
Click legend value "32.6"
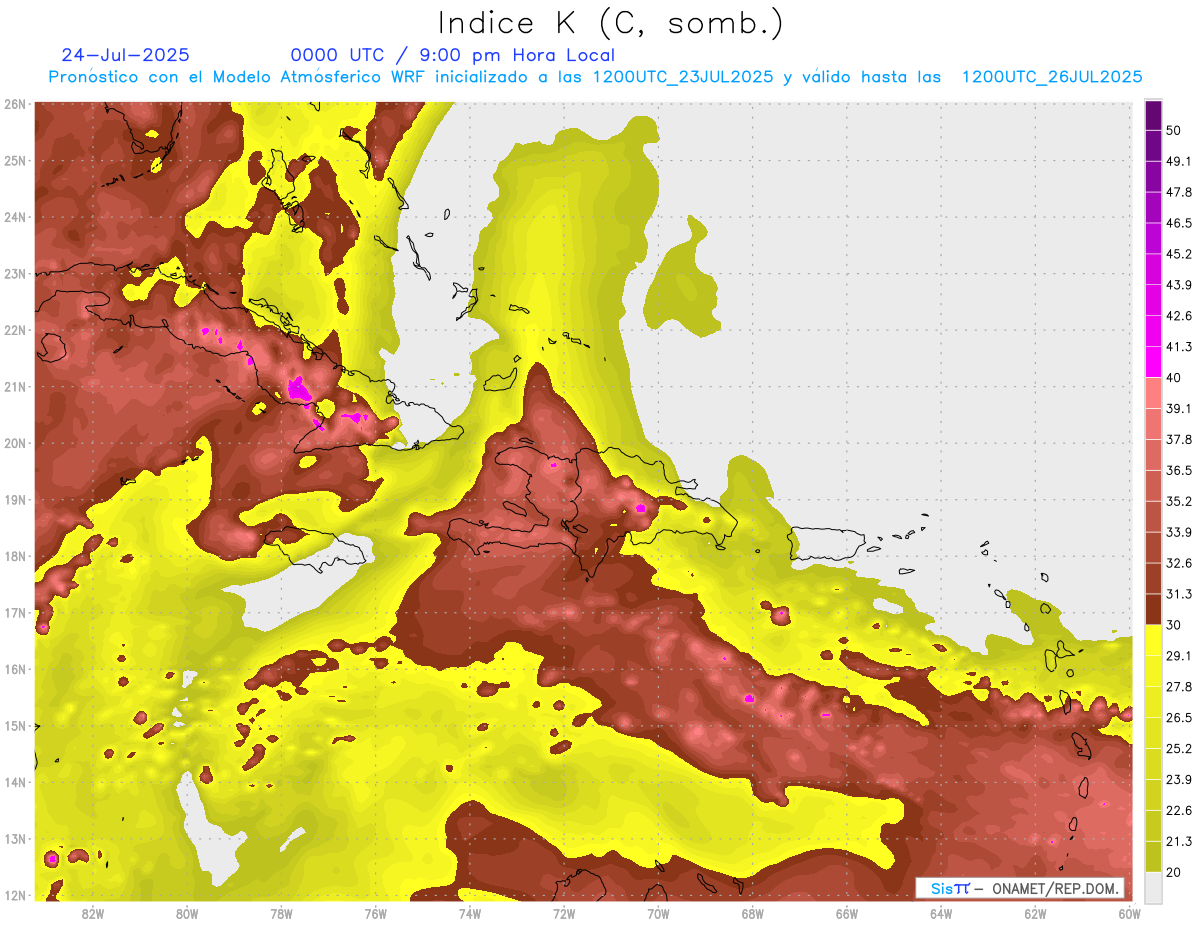point(1179,563)
